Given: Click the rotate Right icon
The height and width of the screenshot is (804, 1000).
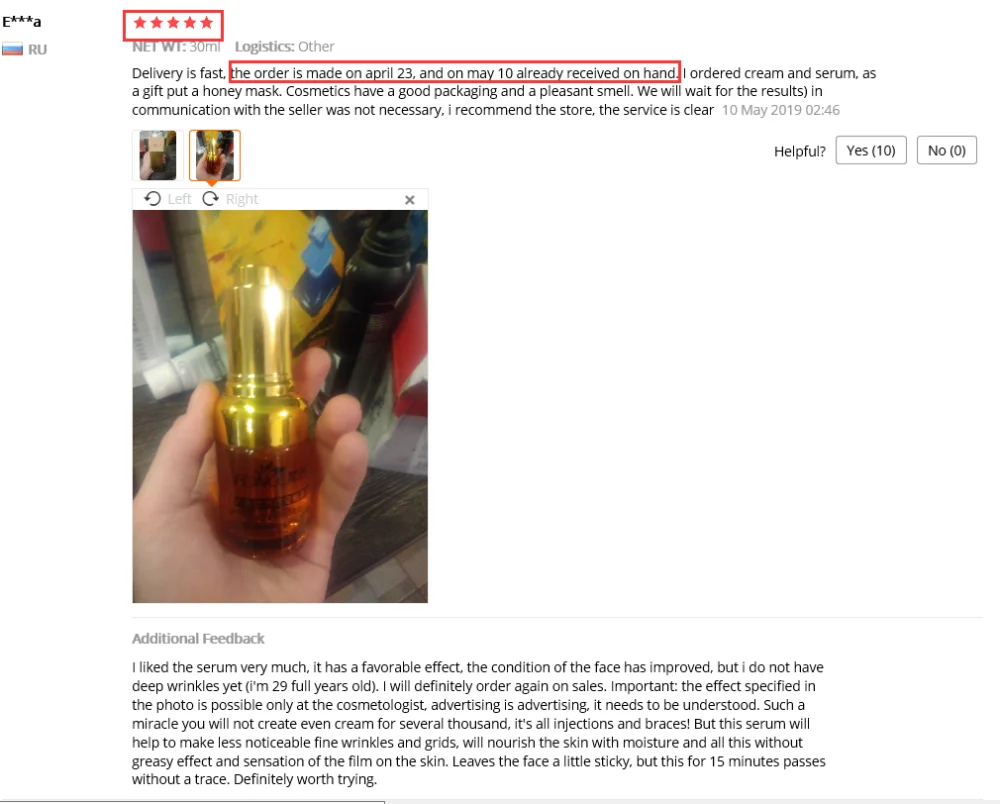Looking at the screenshot, I should click(x=210, y=199).
